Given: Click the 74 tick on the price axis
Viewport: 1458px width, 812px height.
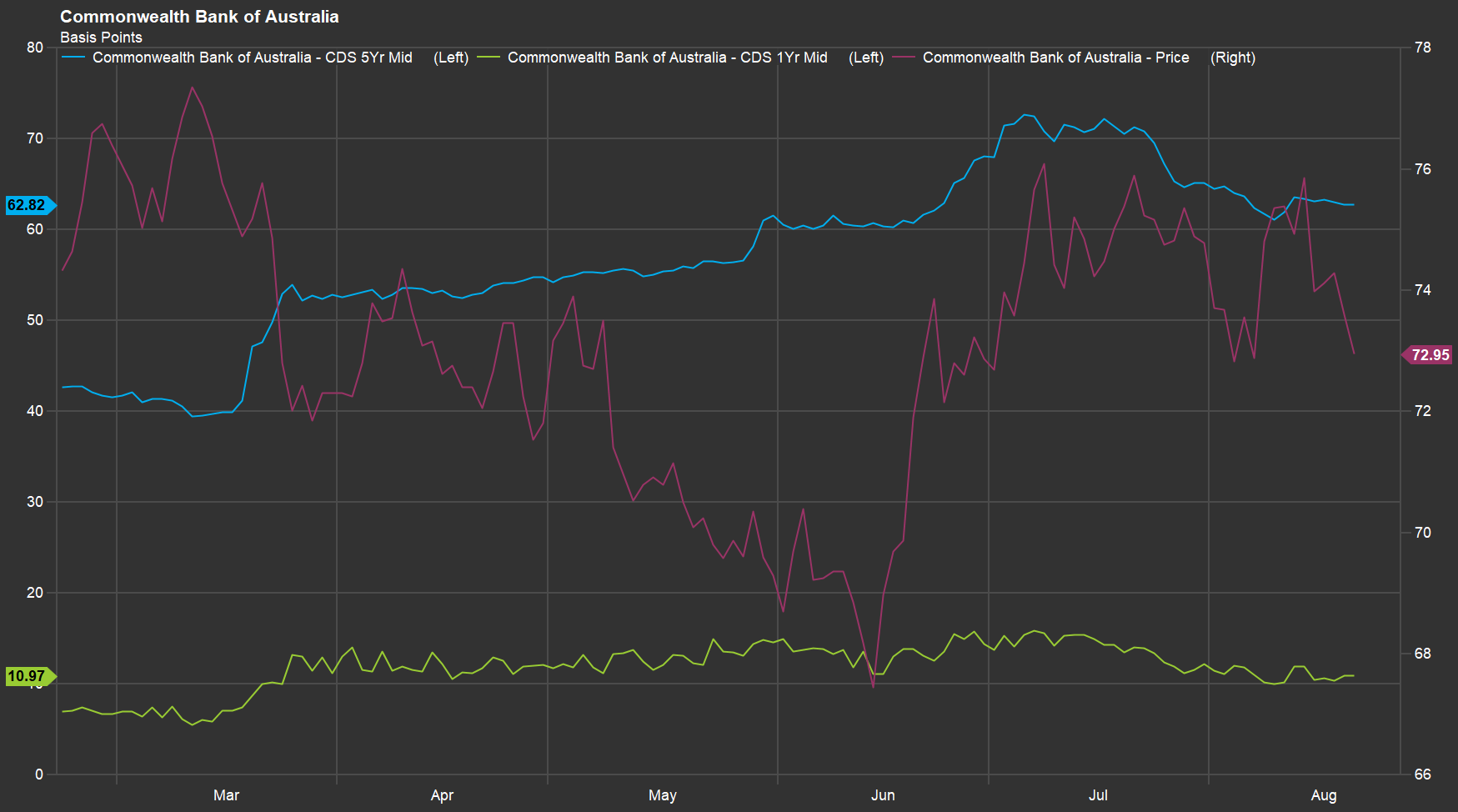Looking at the screenshot, I should [x=1423, y=290].
